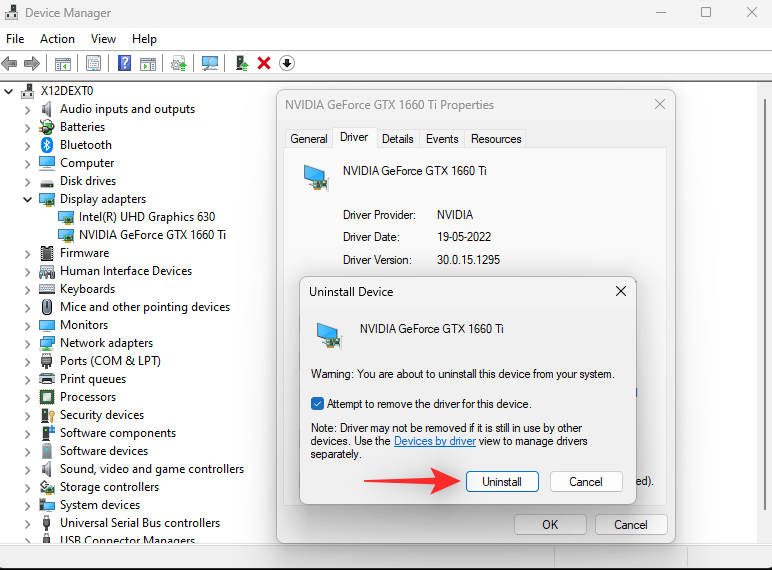Collapse the X12DEXT0 root node
This screenshot has height=570, width=772.
point(10,91)
